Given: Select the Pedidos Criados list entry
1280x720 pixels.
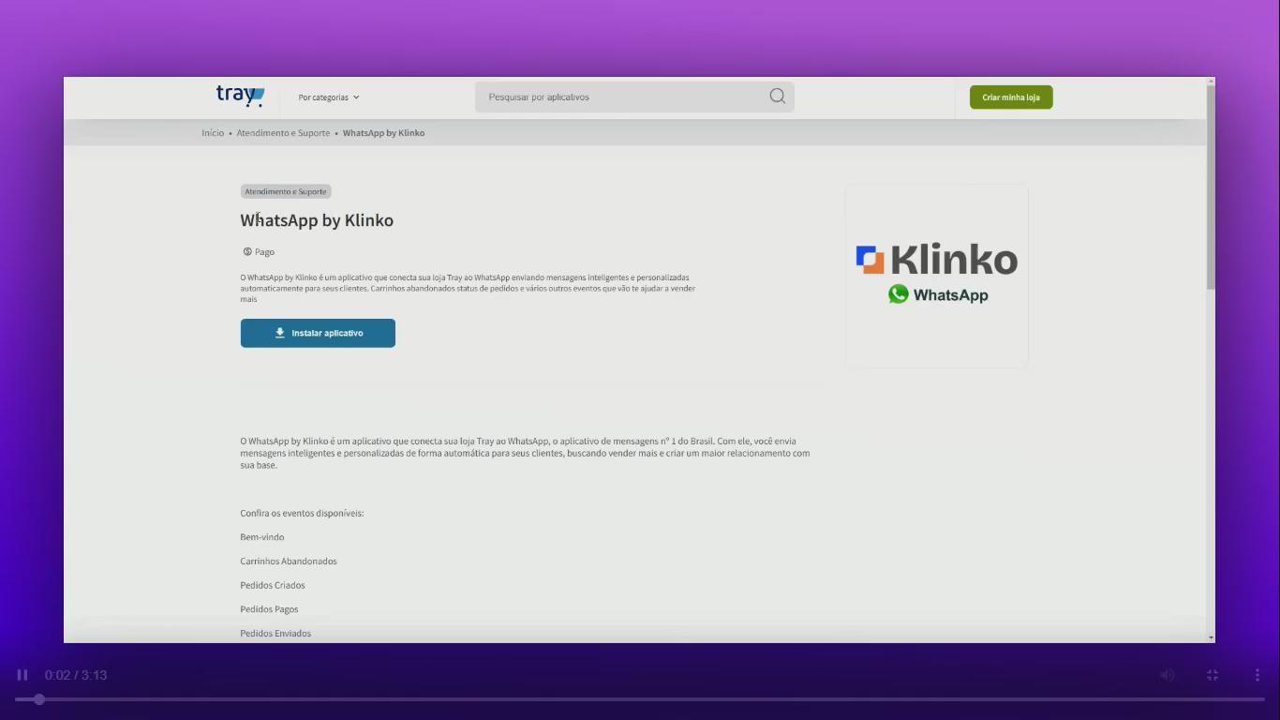Looking at the screenshot, I should 272,585.
